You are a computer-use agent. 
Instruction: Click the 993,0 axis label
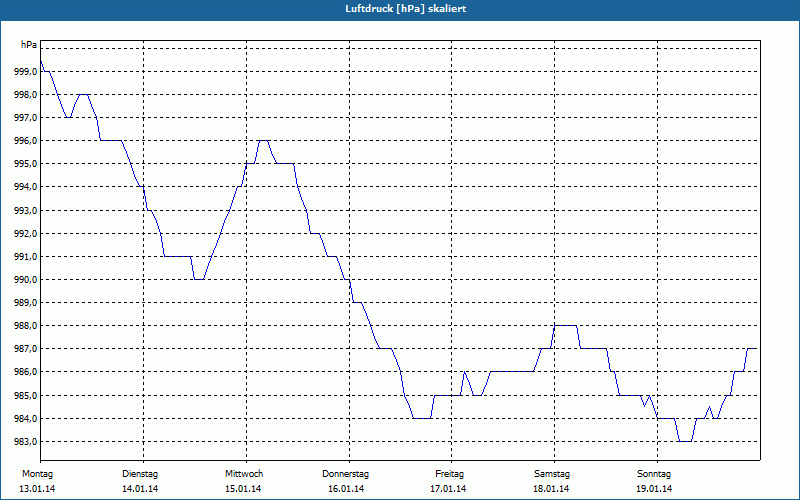coord(26,211)
